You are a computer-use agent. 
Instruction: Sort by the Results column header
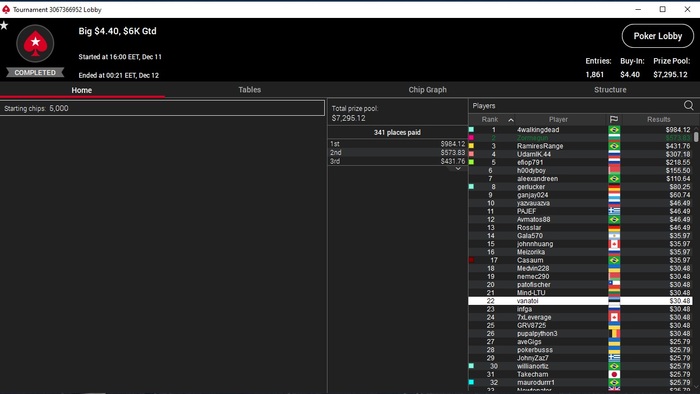click(658, 119)
